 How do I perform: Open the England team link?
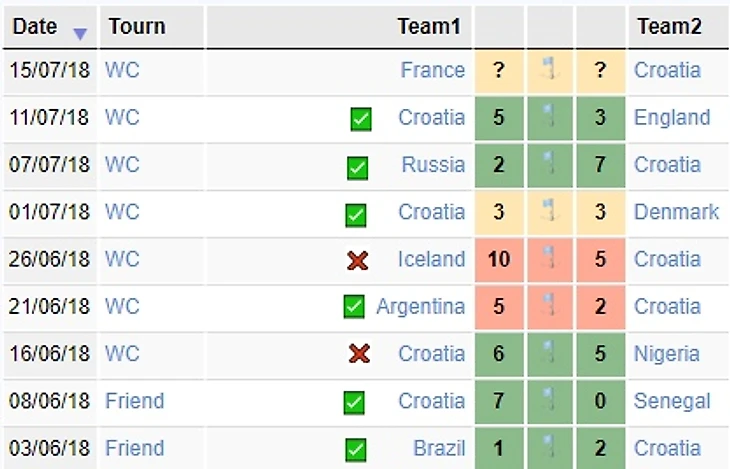click(671, 117)
